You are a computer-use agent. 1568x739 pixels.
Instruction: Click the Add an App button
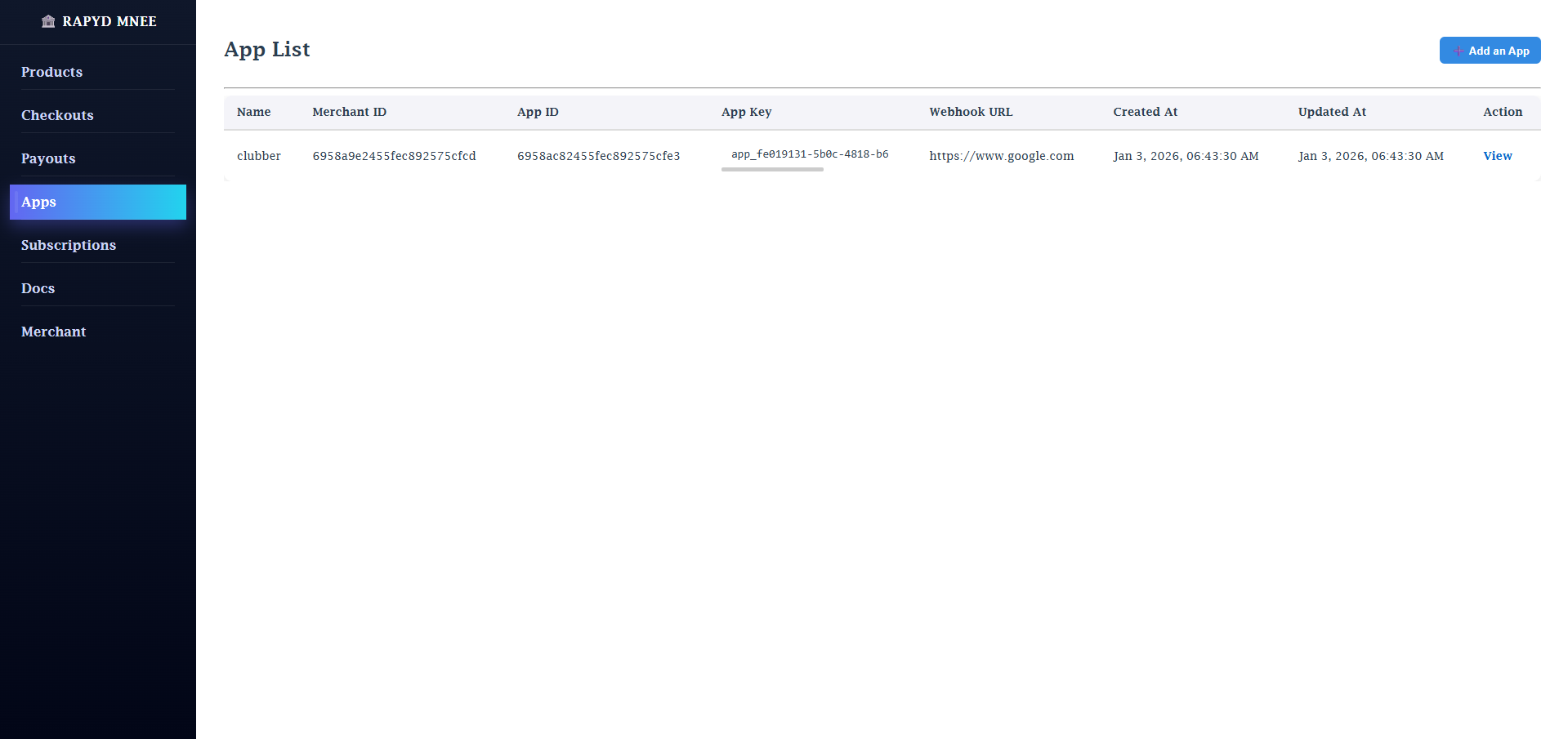pyautogui.click(x=1490, y=51)
